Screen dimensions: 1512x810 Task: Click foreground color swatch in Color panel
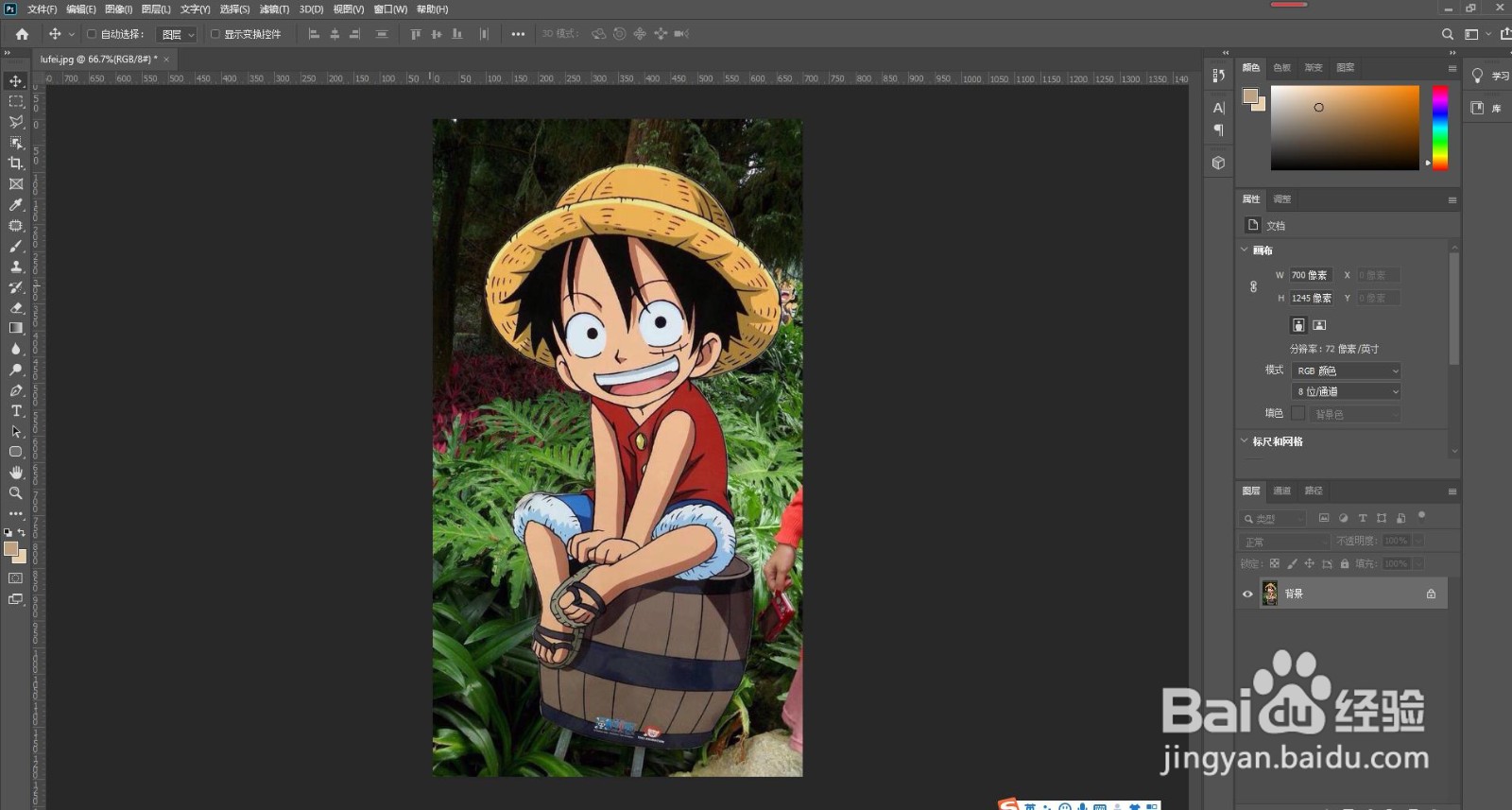[x=1250, y=95]
